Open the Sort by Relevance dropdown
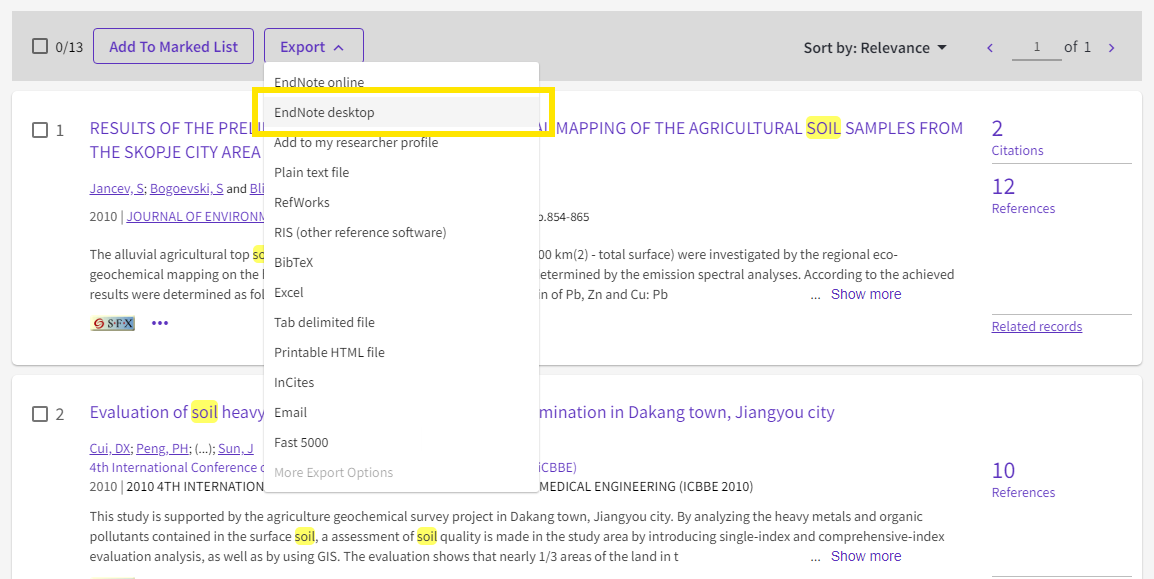Viewport: 1154px width, 579px height. pos(874,47)
